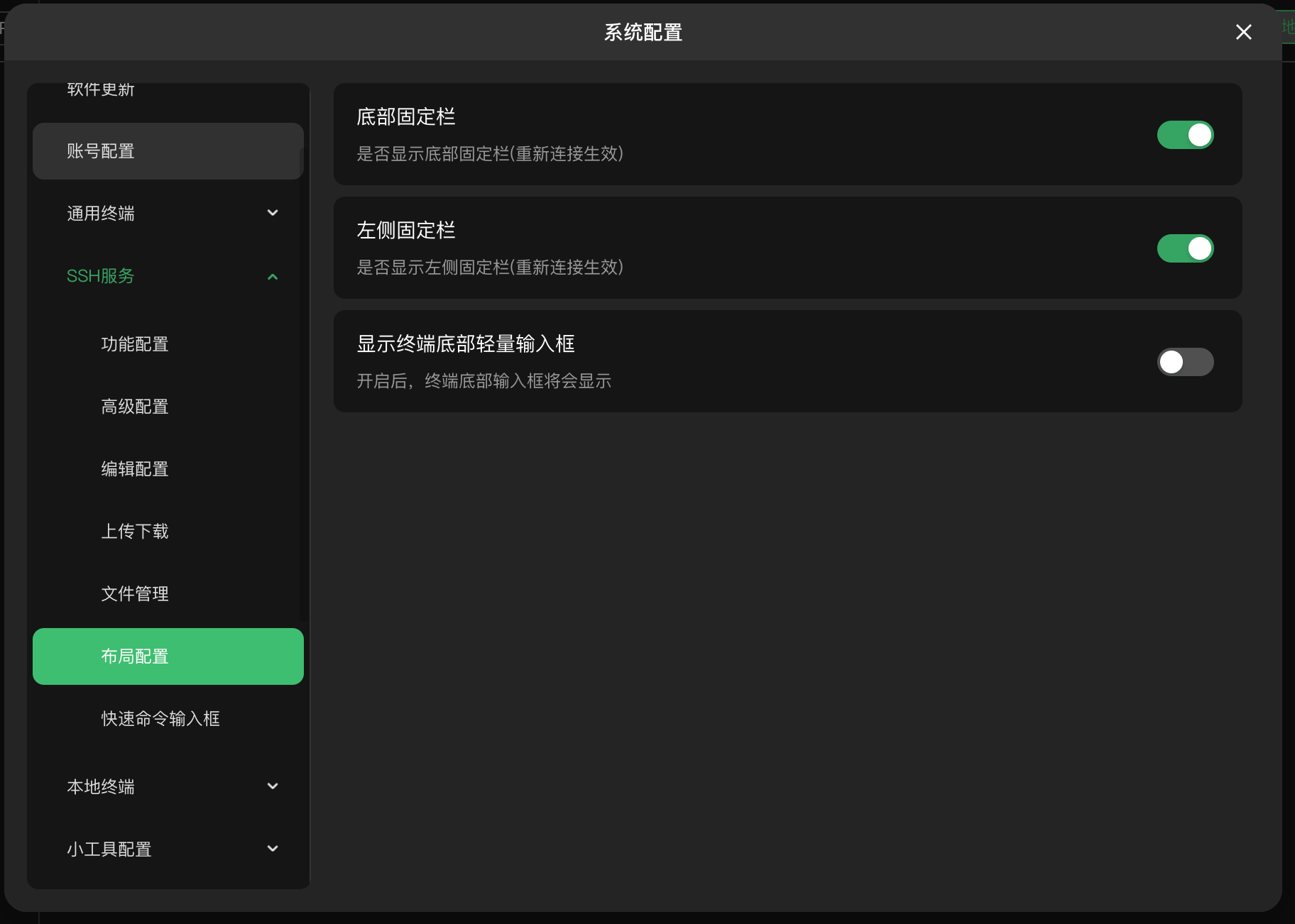Viewport: 1295px width, 924px height.
Task: Close the 系统配置 dialog
Action: pyautogui.click(x=1242, y=32)
